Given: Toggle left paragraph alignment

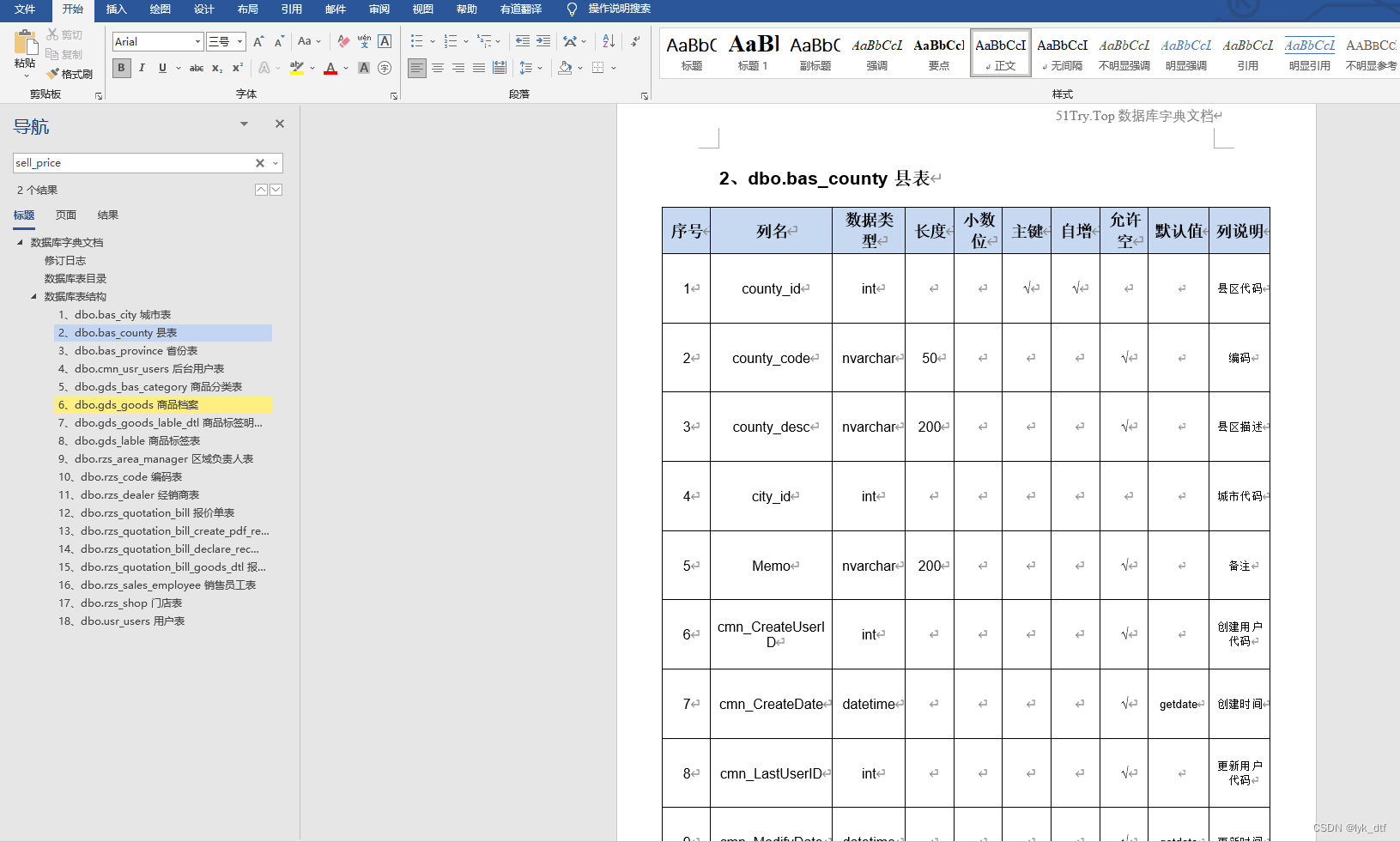Looking at the screenshot, I should 417,68.
